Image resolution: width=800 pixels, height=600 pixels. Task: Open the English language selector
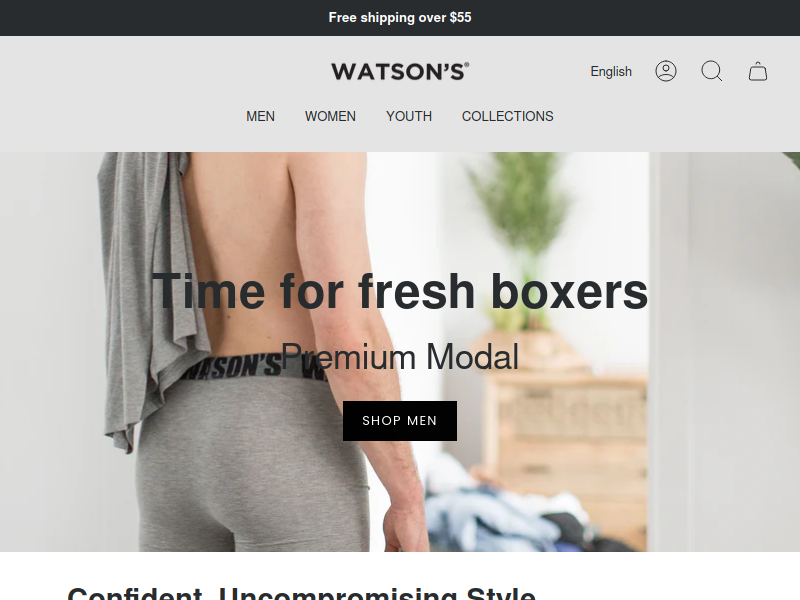click(x=611, y=71)
